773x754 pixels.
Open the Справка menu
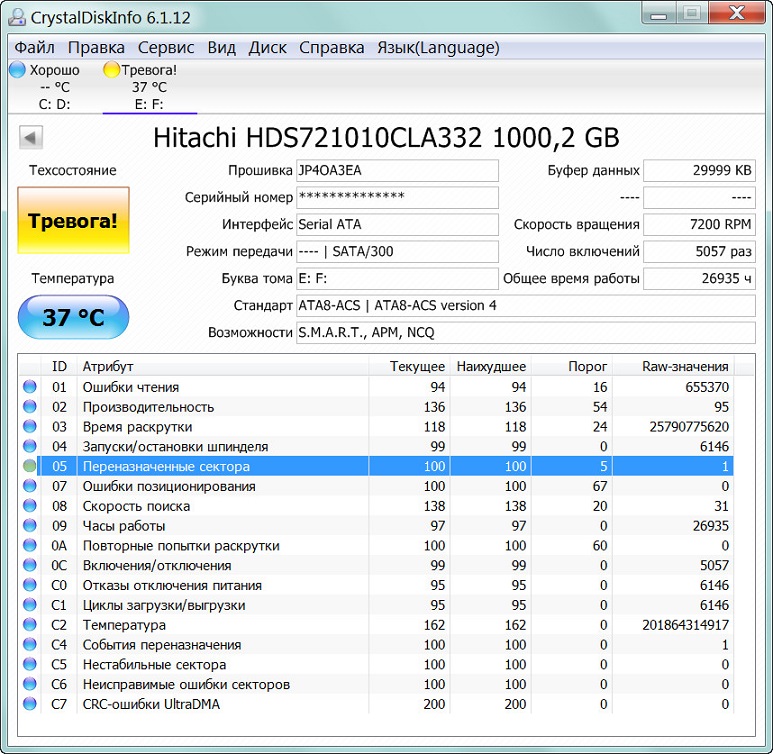click(x=332, y=48)
